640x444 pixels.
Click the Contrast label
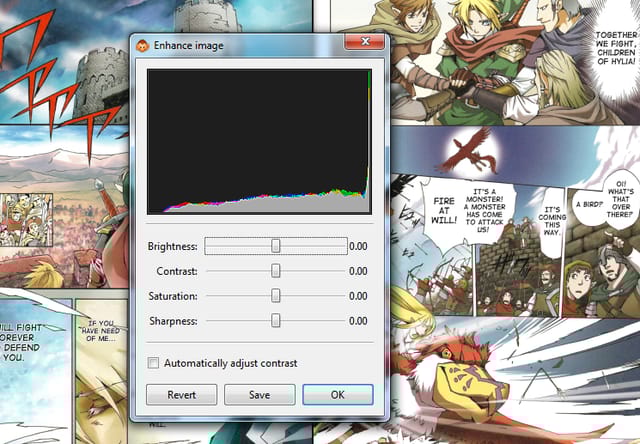click(177, 271)
